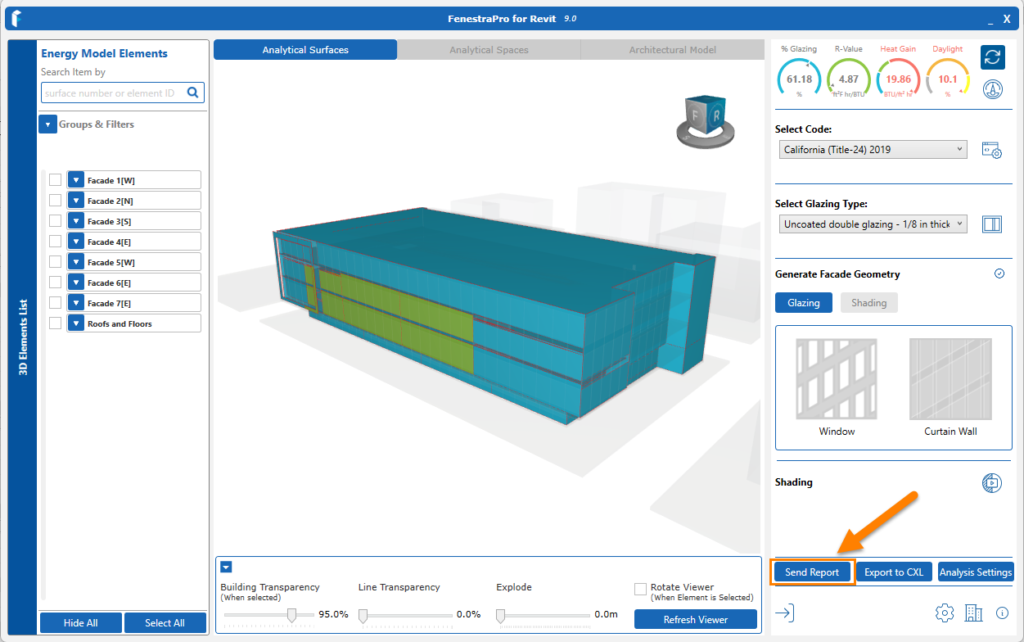Select the Shading geometry tab
Viewport: 1024px width, 642px height.
point(869,302)
